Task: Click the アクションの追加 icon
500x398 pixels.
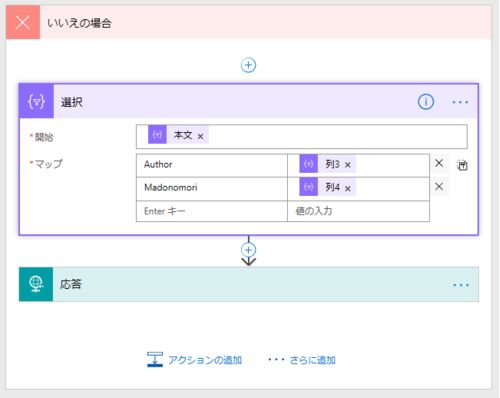Action: pyautogui.click(x=155, y=360)
